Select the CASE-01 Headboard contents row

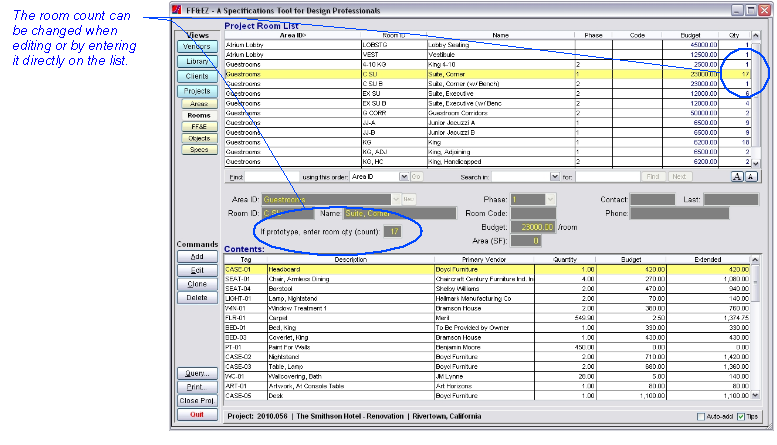pos(488,270)
